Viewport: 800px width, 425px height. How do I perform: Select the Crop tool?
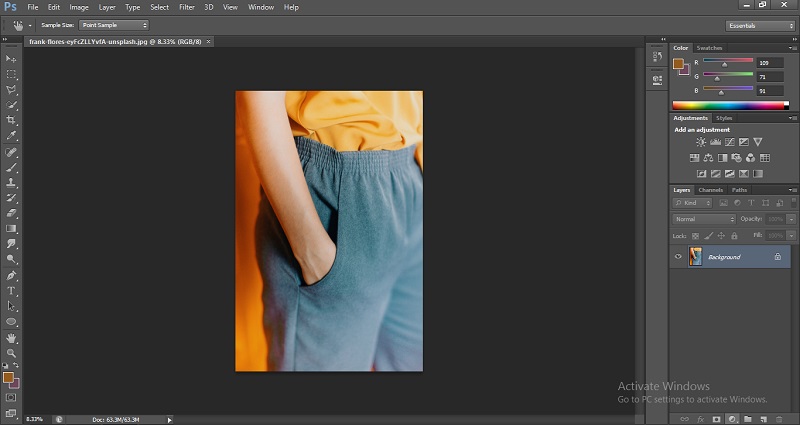click(11, 120)
